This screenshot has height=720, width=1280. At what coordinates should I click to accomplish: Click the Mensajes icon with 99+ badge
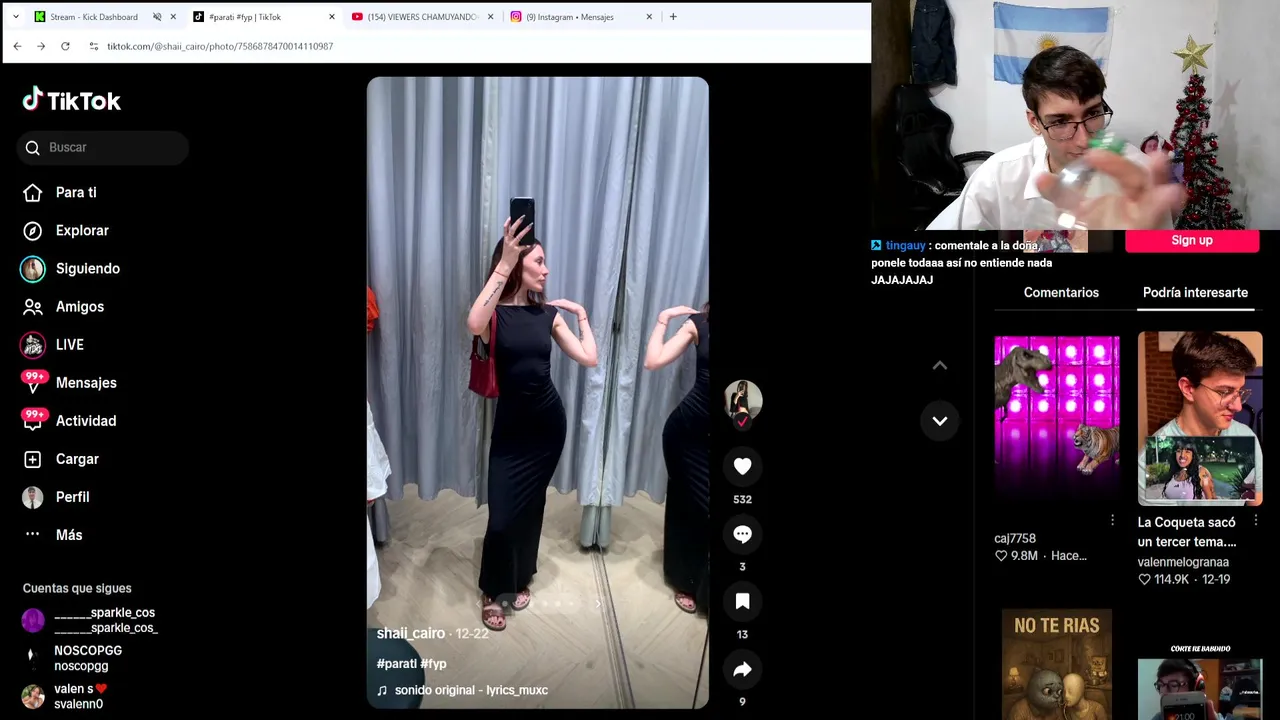point(33,383)
